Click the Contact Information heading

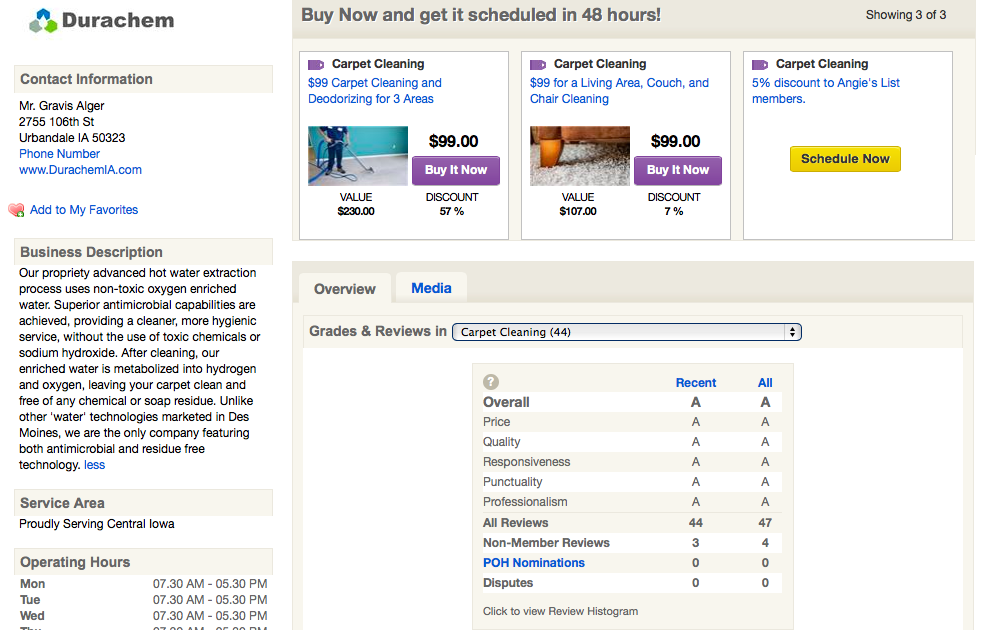pyautogui.click(x=86, y=79)
